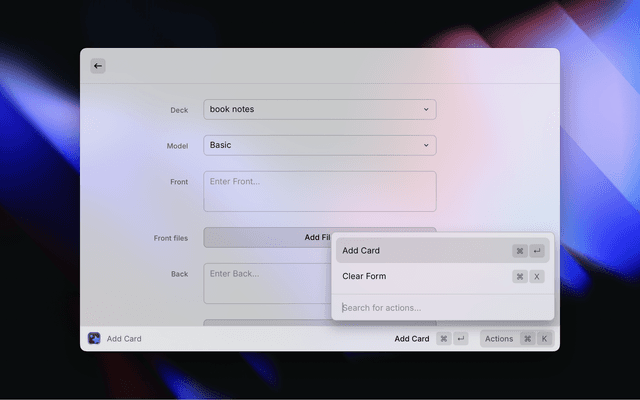Click the chevron arrow on the Model field
The image size is (640, 400).
(426, 145)
